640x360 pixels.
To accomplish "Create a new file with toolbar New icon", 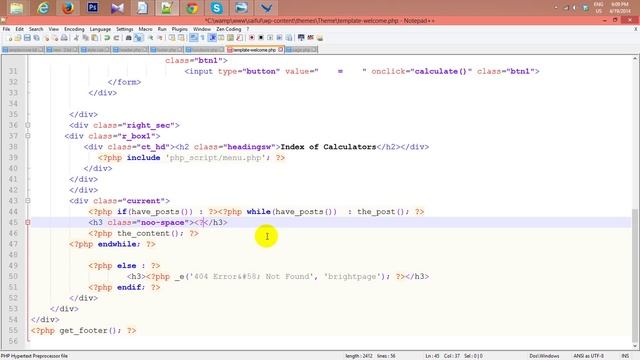I will [9, 38].
